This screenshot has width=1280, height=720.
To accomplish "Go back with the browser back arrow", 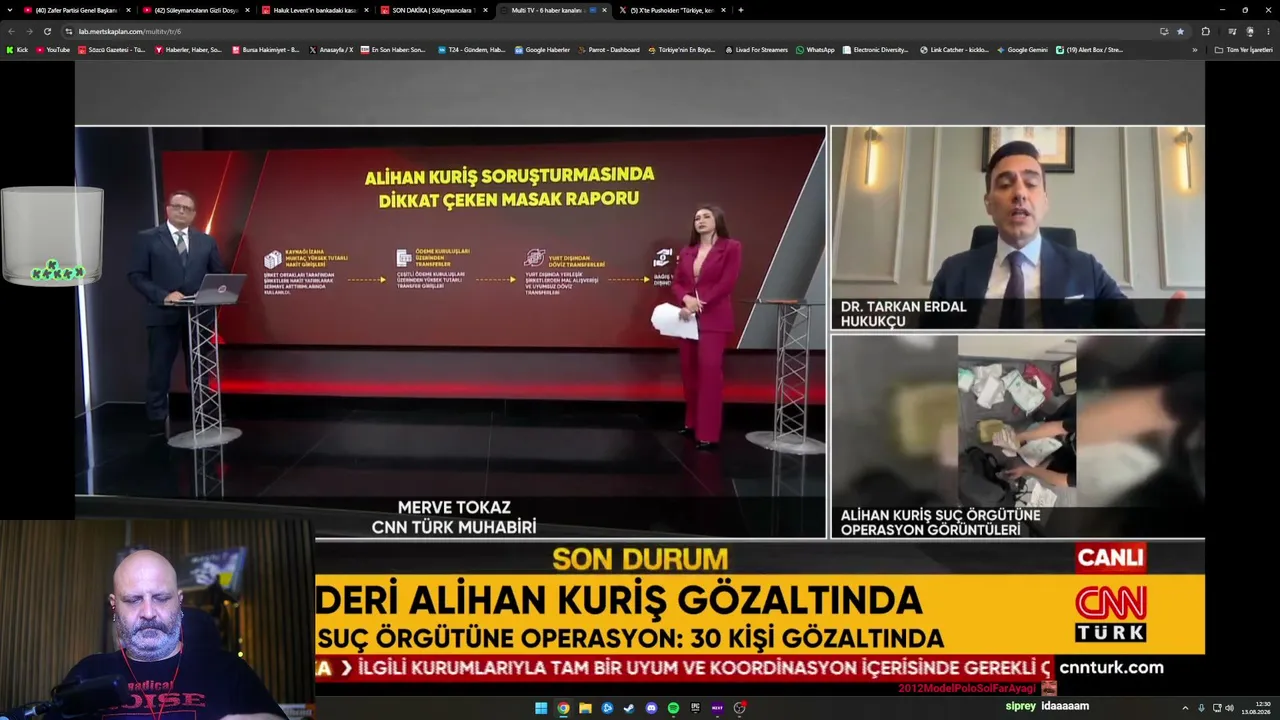I will click(11, 31).
